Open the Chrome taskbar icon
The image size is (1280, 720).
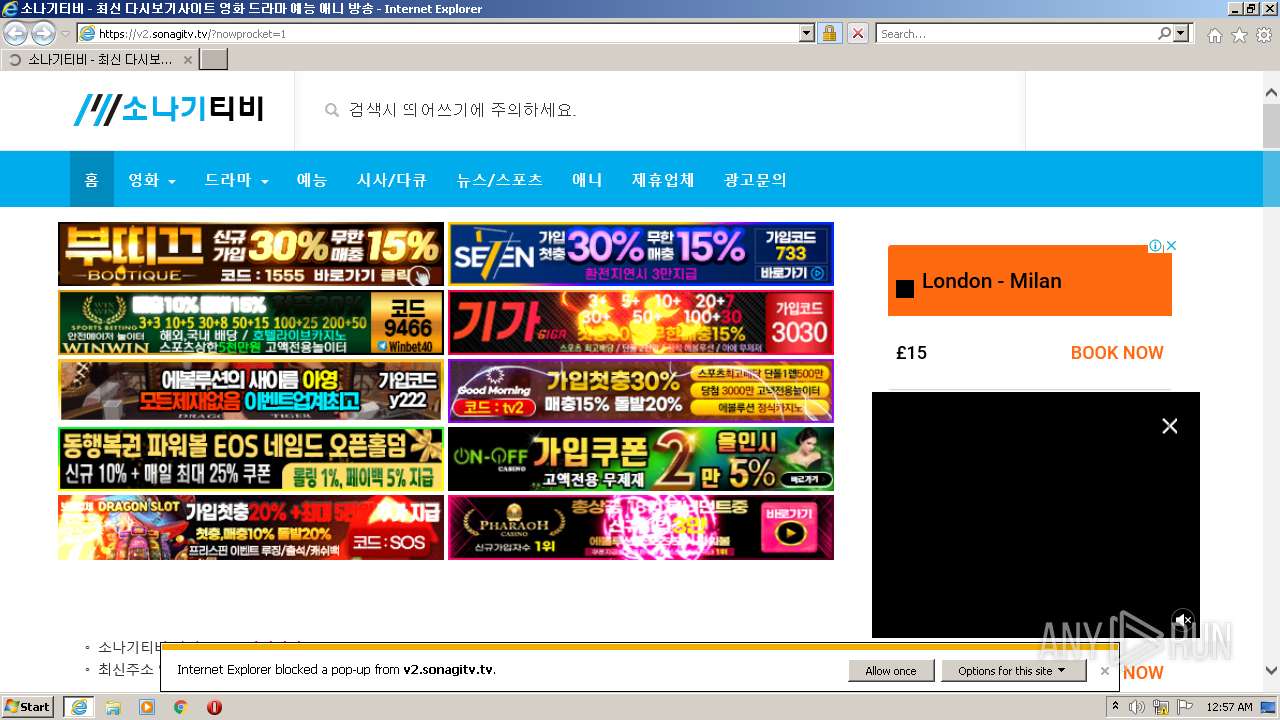click(x=181, y=707)
